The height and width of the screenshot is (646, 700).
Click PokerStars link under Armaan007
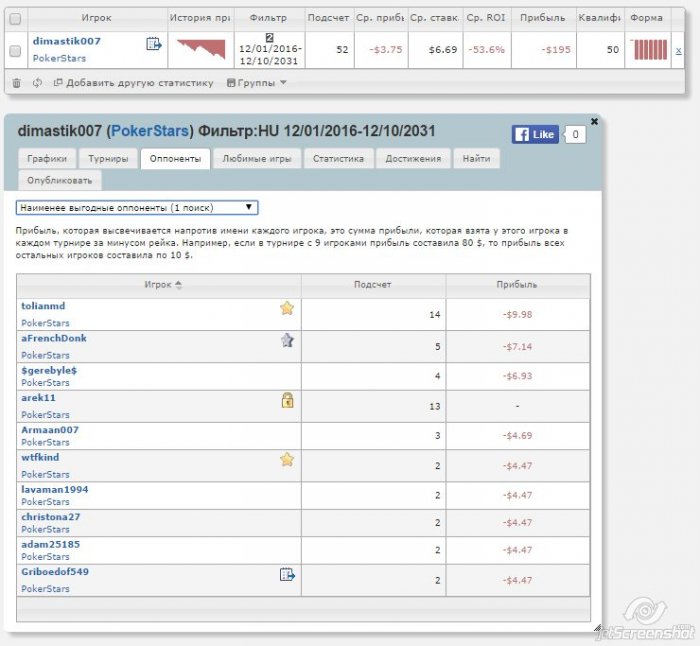click(45, 442)
